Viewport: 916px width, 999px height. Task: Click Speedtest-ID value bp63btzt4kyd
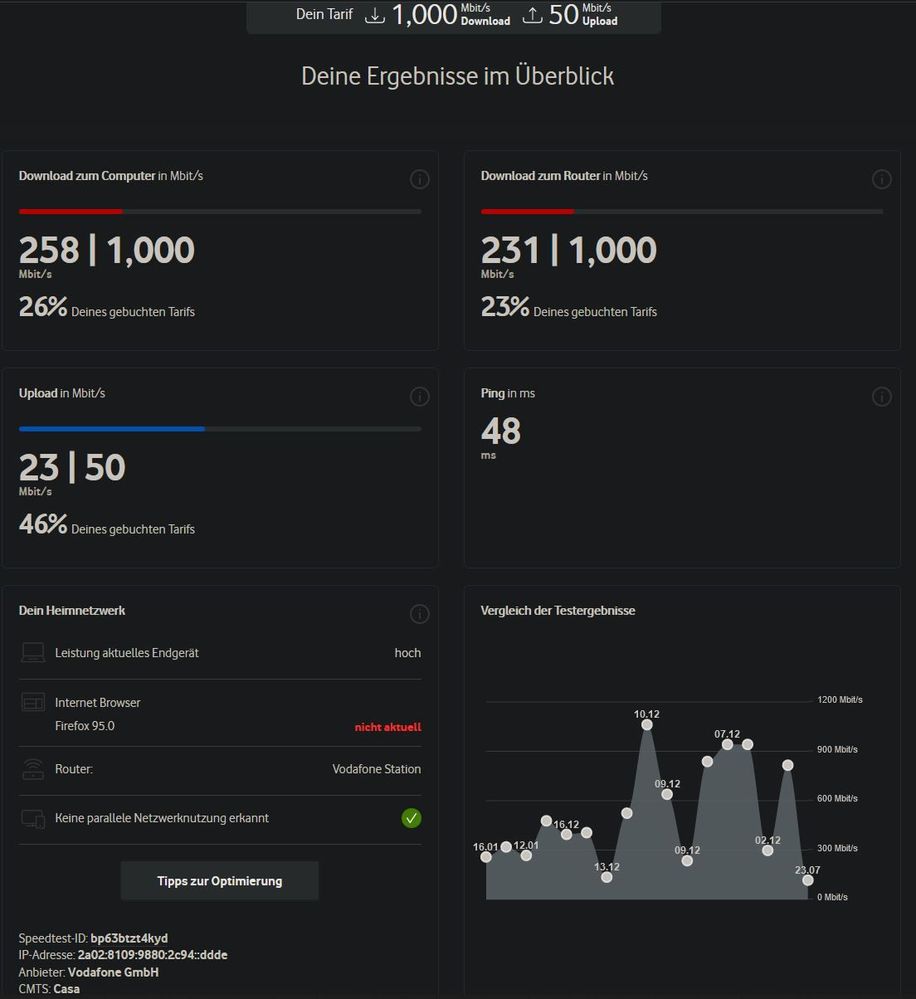click(x=129, y=938)
